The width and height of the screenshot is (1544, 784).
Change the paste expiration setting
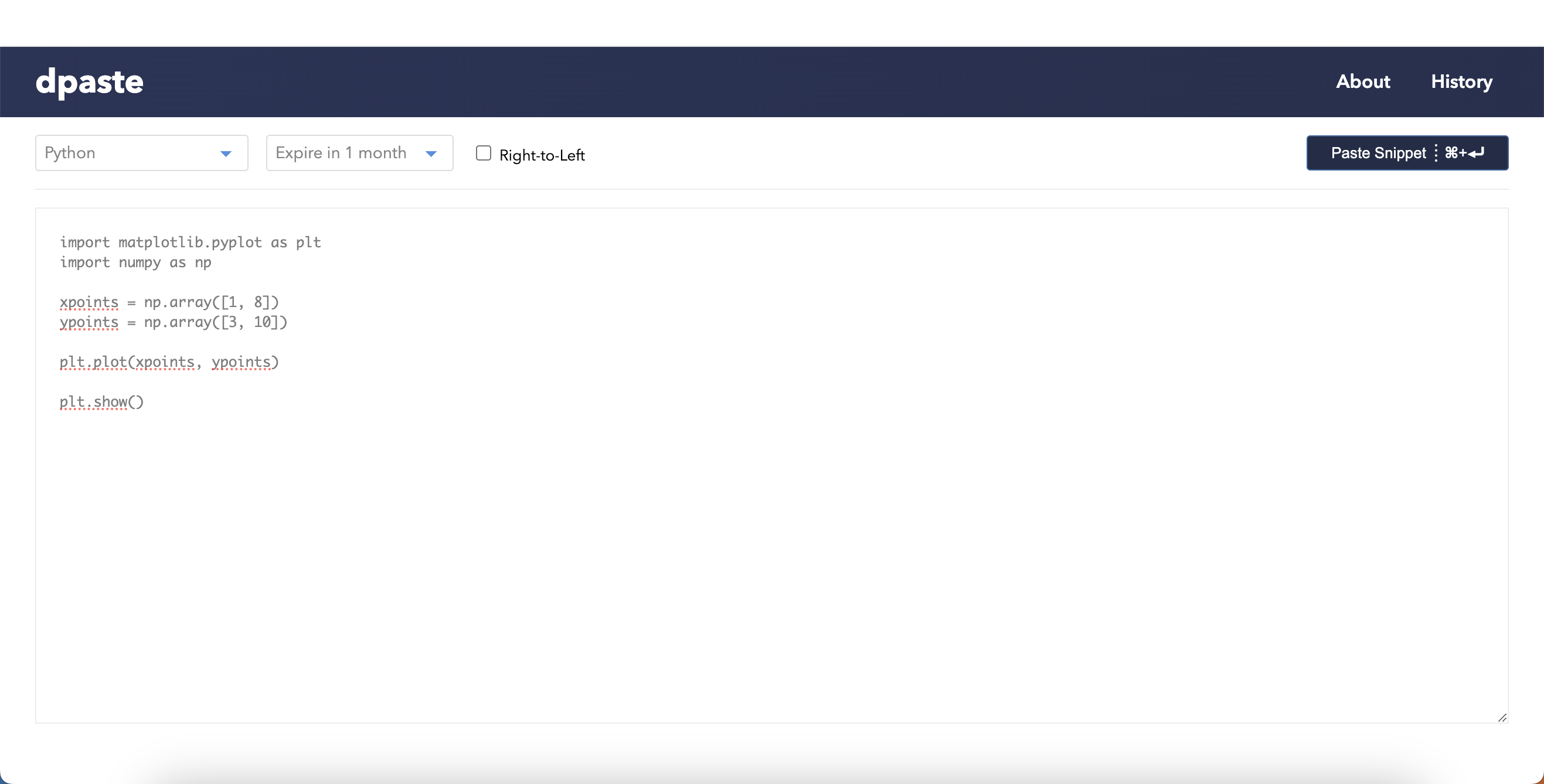[x=359, y=153]
